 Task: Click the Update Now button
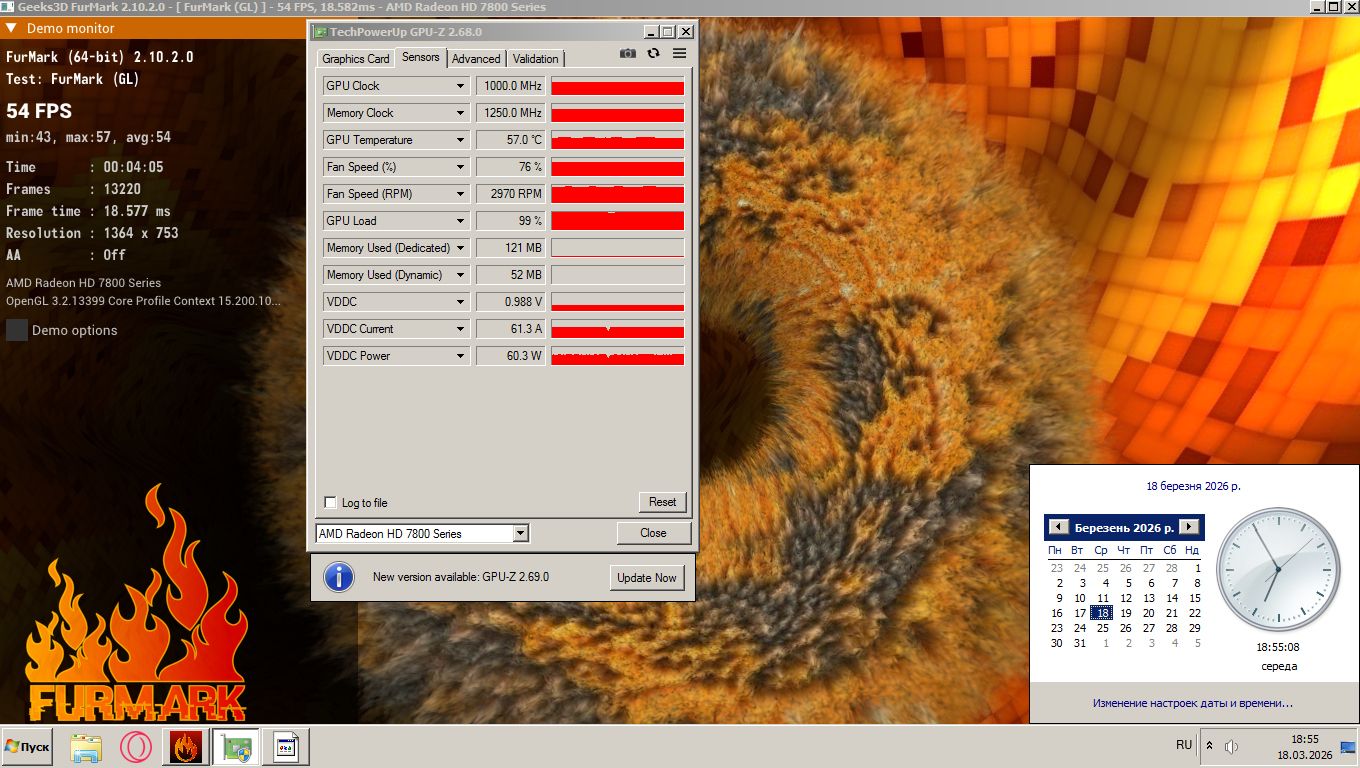[647, 577]
